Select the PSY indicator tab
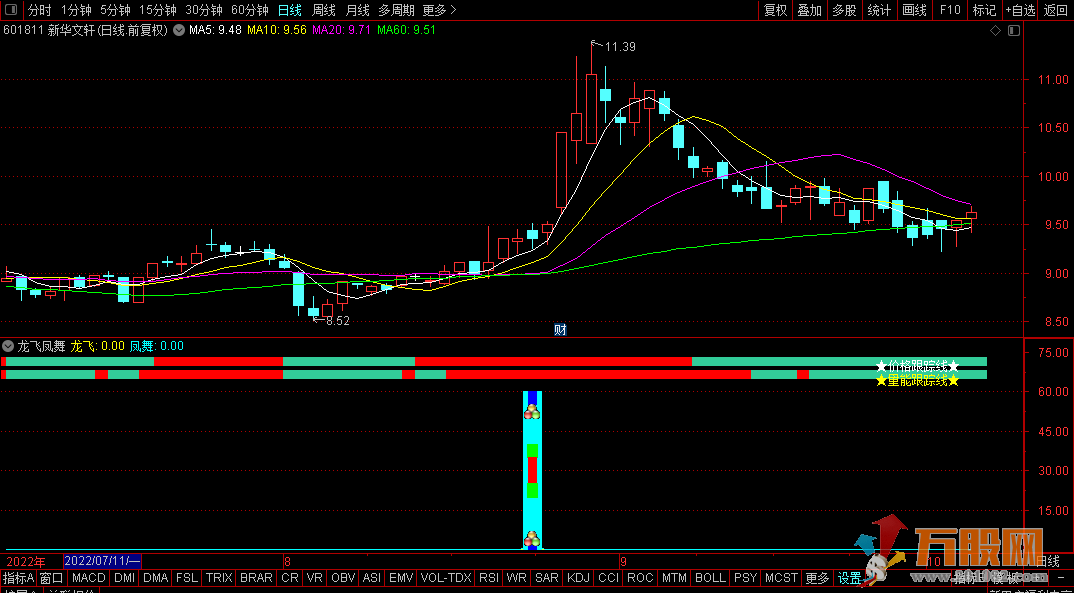The width and height of the screenshot is (1074, 593). click(x=745, y=578)
